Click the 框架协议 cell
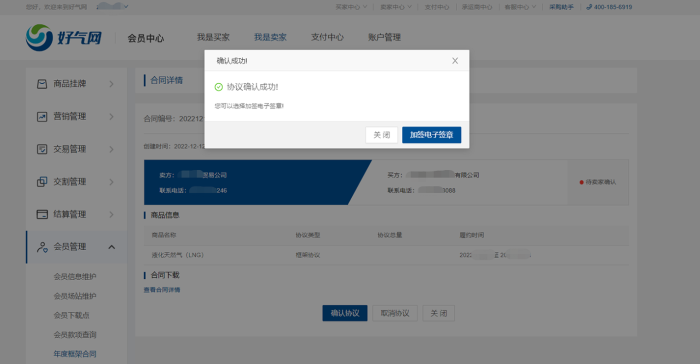 pos(308,255)
